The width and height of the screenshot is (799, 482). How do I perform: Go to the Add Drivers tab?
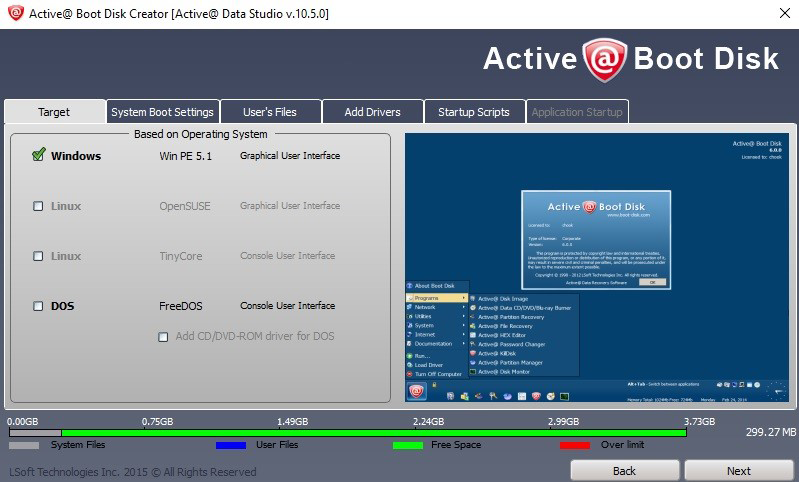[372, 112]
